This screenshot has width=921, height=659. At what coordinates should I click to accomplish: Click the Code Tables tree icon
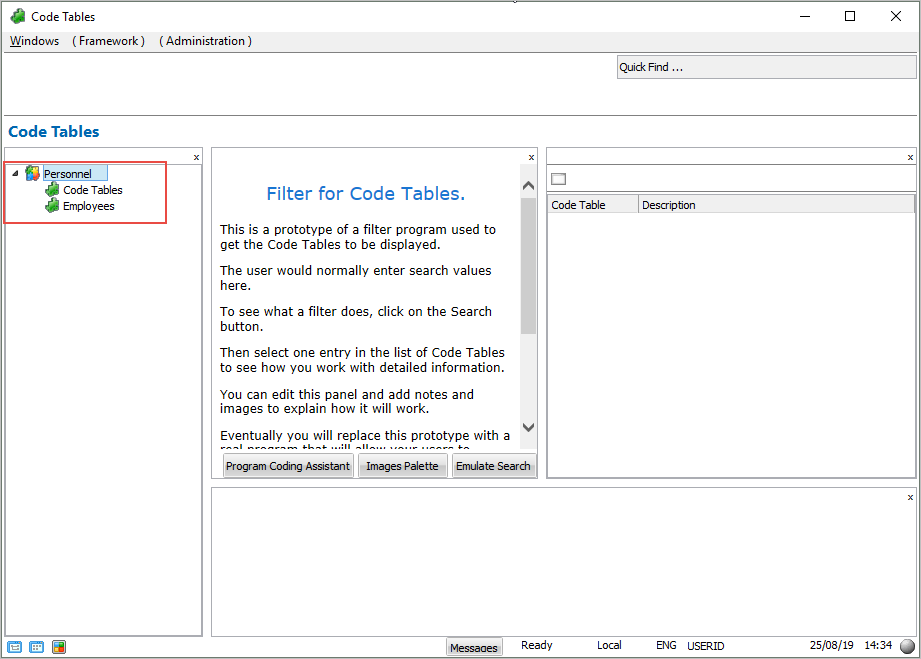coord(52,190)
